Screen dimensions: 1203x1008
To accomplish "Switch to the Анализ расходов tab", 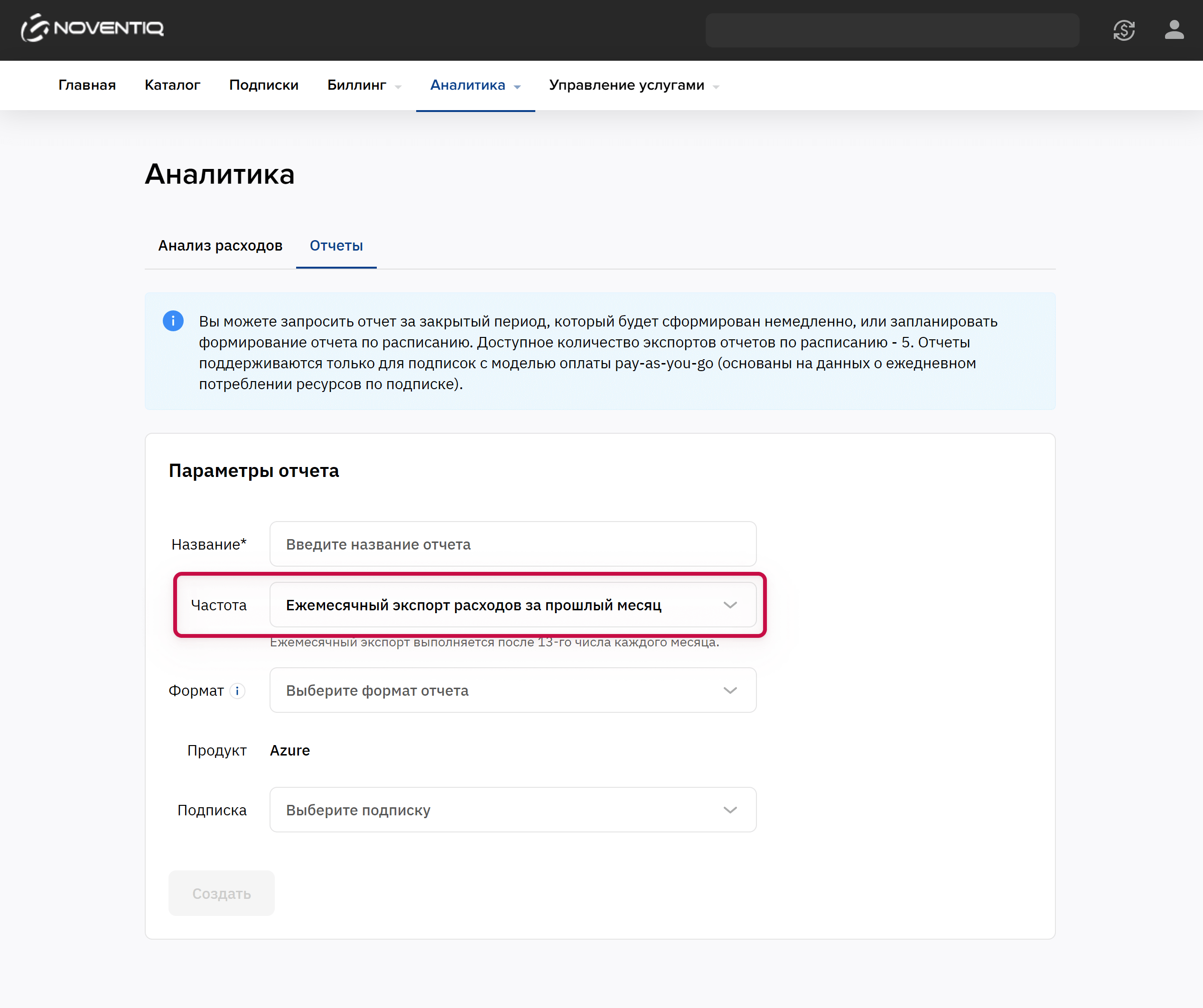I will pos(220,246).
